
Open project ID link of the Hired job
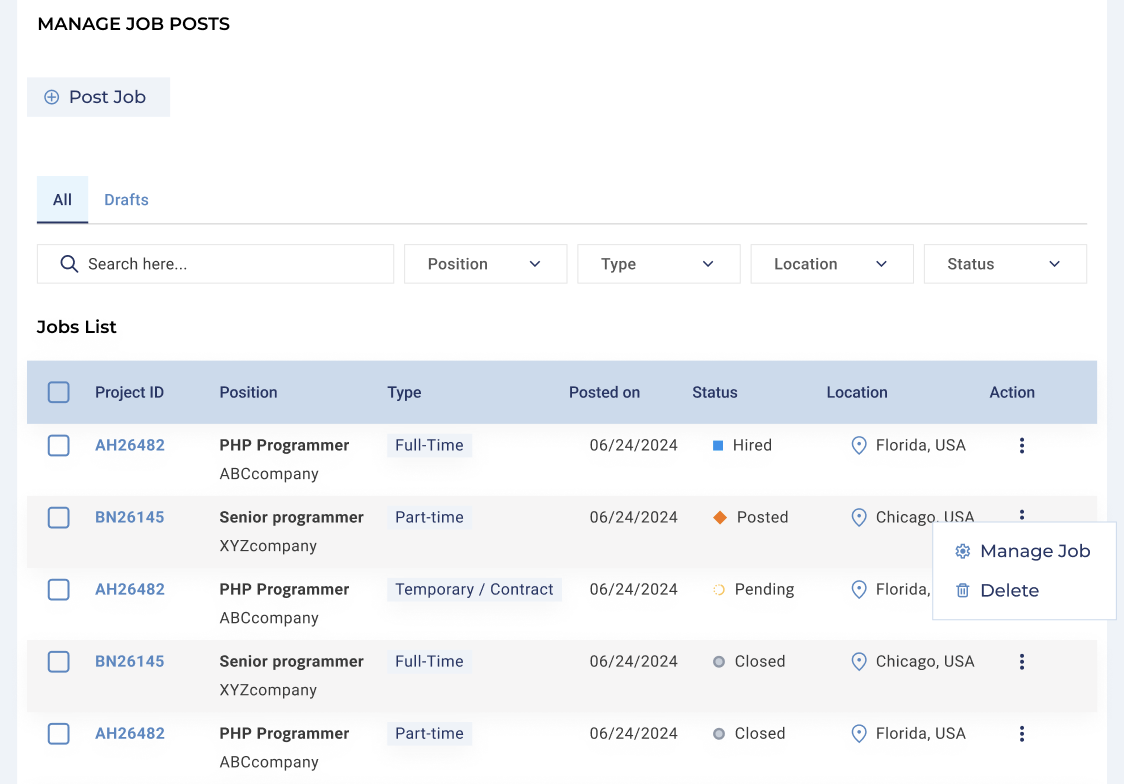[130, 446]
